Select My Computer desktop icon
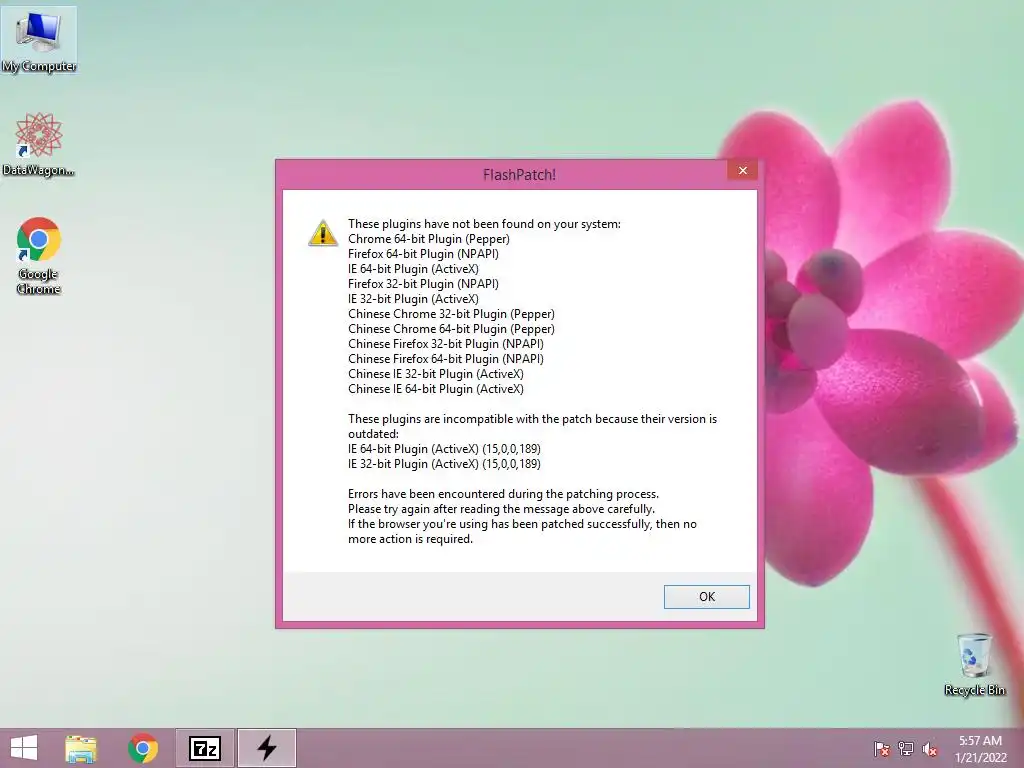Viewport: 1024px width, 768px height. click(39, 40)
